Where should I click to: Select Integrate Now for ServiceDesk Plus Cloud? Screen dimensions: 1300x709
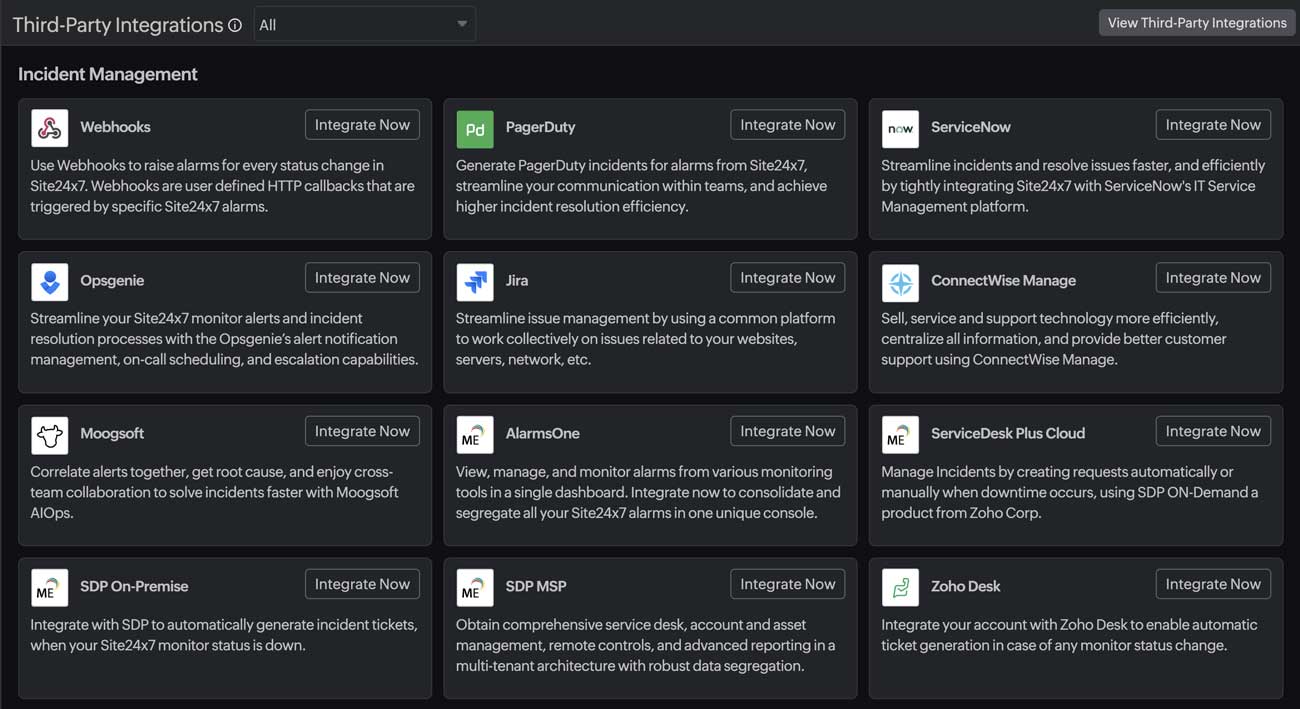click(1212, 431)
